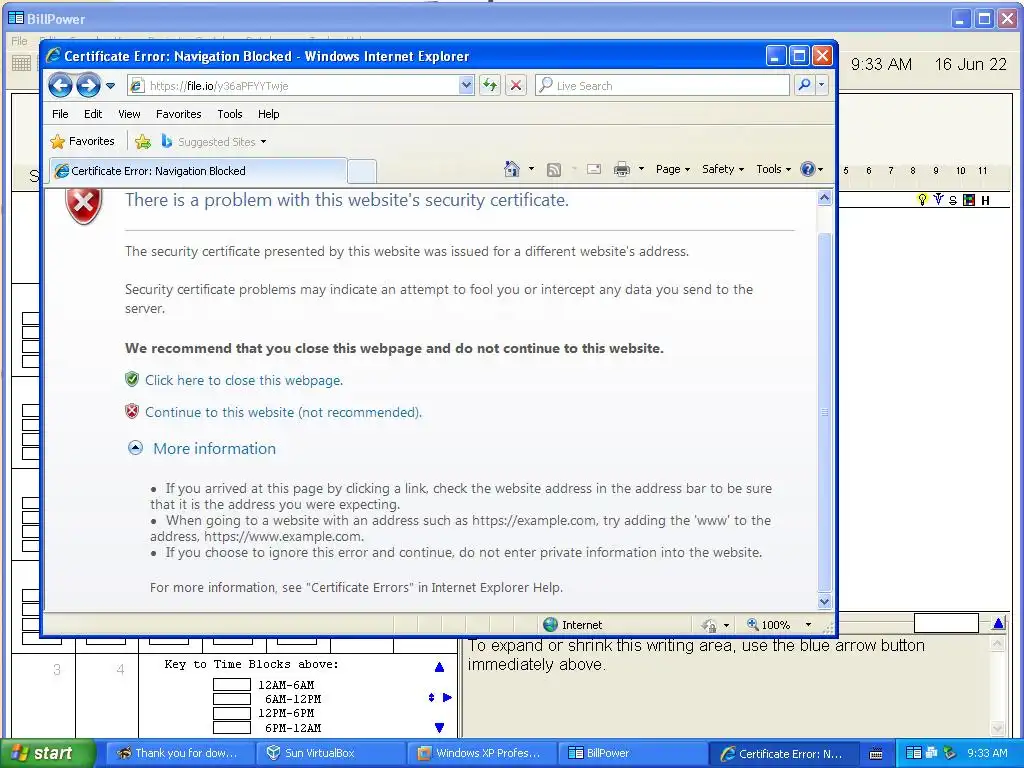1024x768 pixels.
Task: Open the File menu in Internet Explorer
Action: (60, 114)
